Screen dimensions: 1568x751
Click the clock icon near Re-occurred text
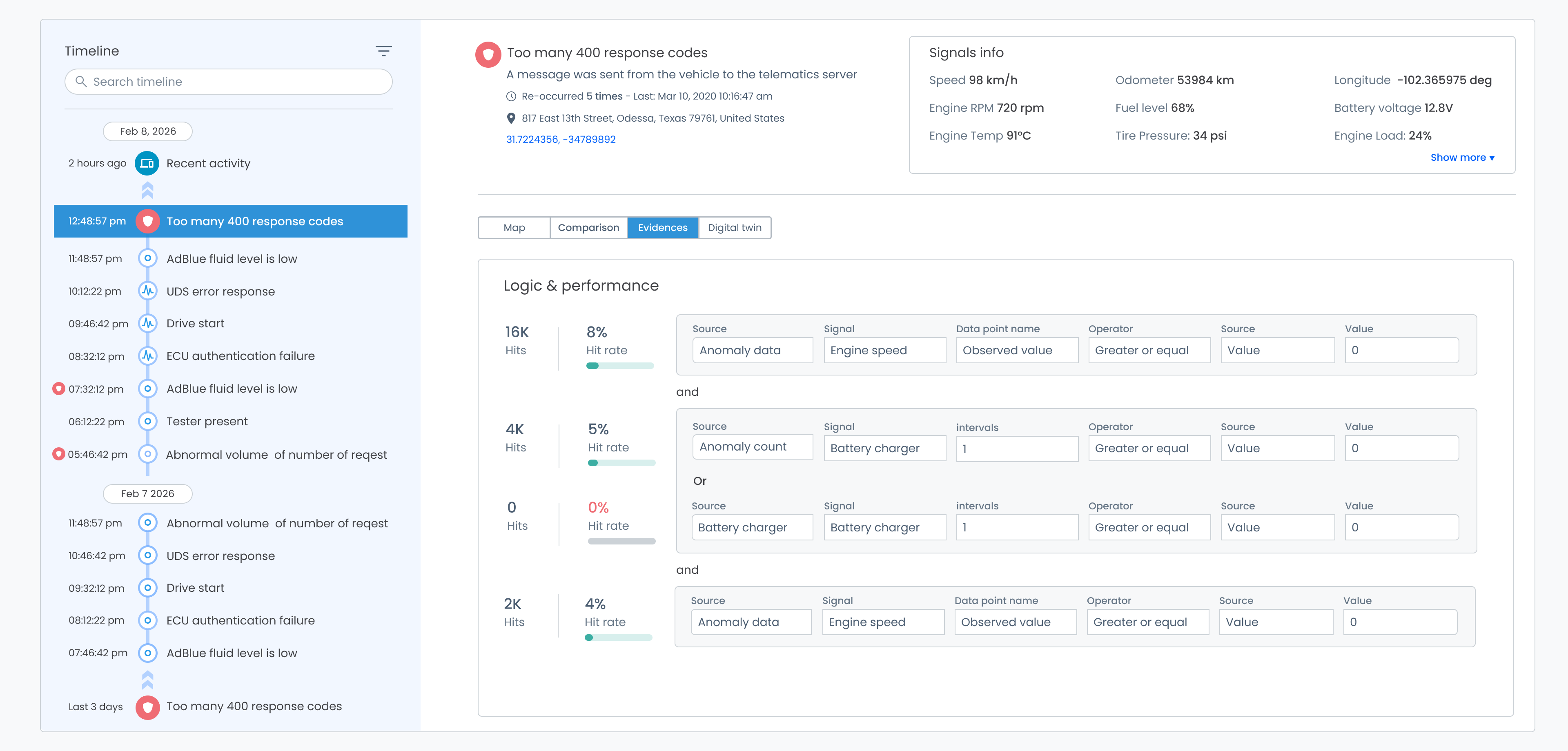[x=511, y=96]
